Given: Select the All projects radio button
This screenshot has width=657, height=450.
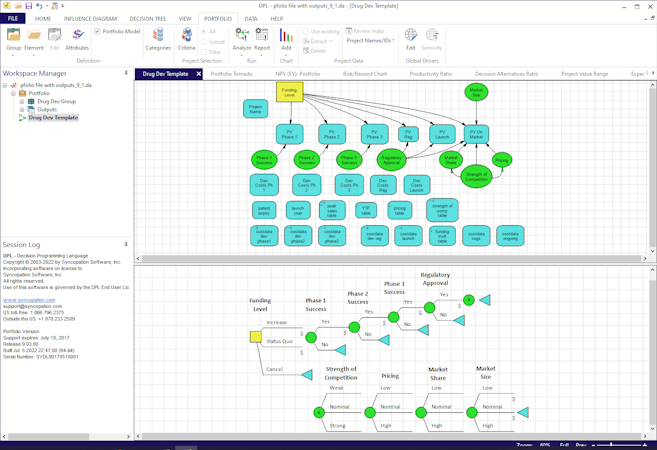Looking at the screenshot, I should 204,31.
